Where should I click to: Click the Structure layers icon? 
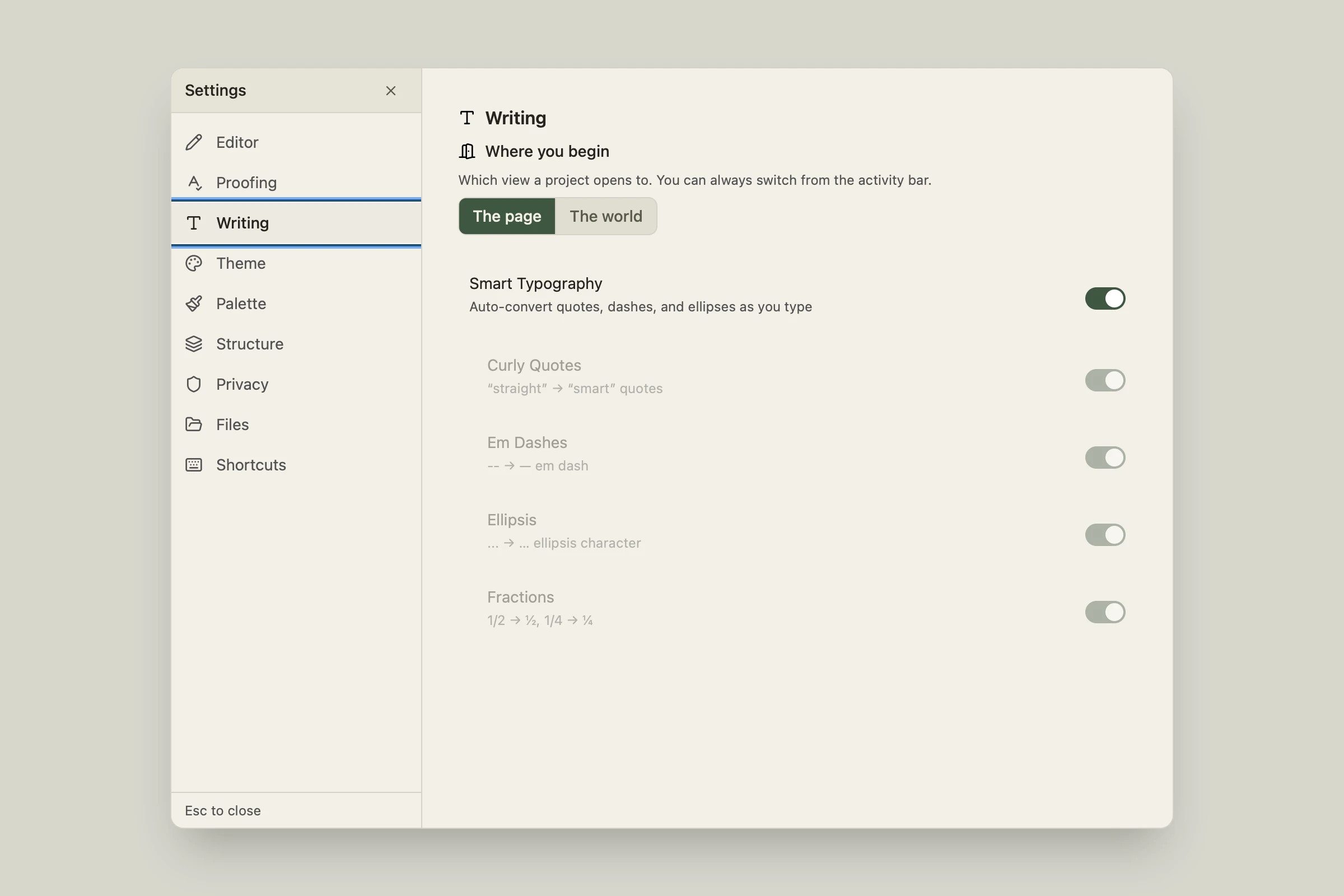tap(194, 344)
